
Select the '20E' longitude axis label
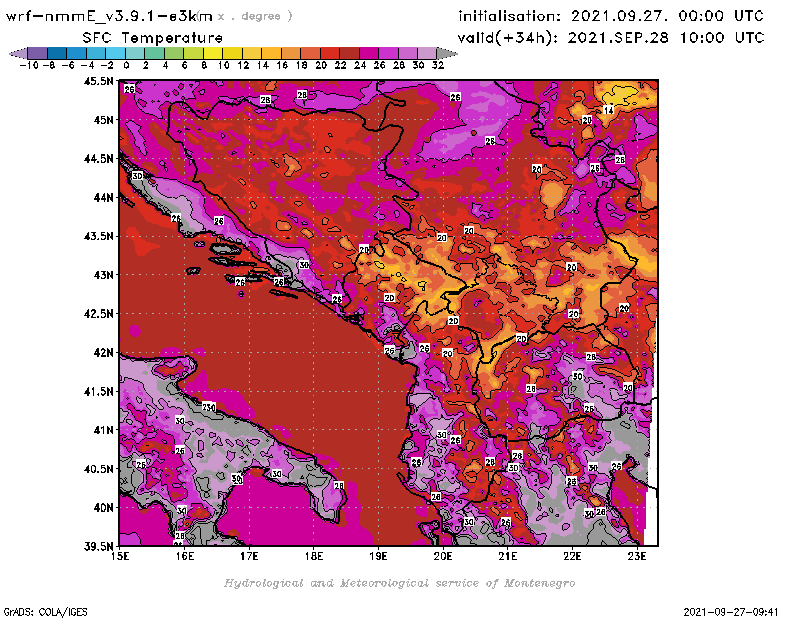pyautogui.click(x=443, y=556)
